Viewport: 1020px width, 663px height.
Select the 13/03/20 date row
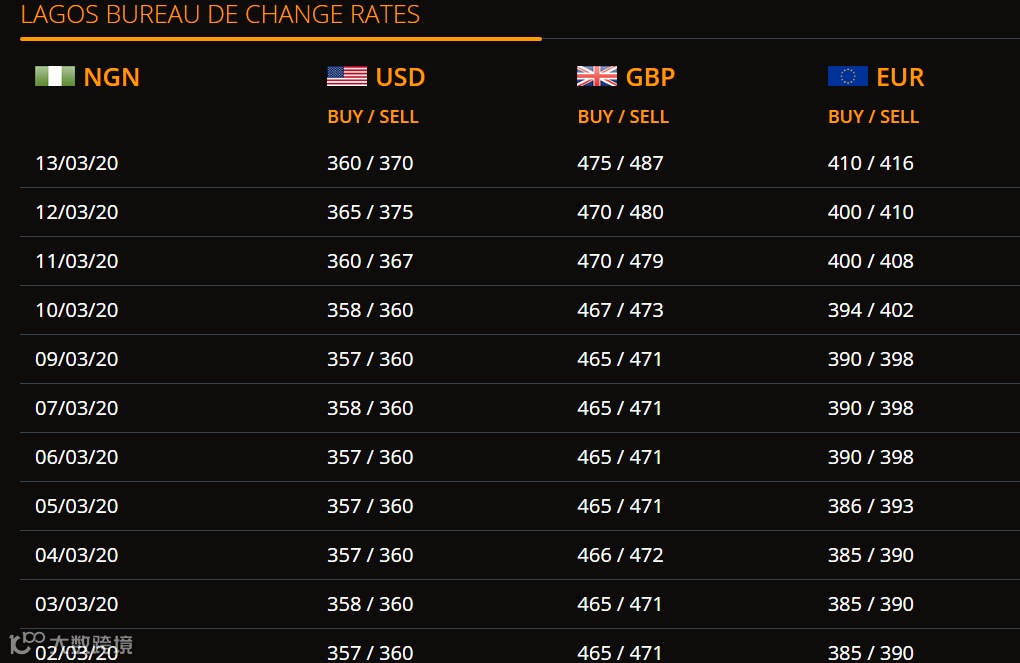coord(77,163)
